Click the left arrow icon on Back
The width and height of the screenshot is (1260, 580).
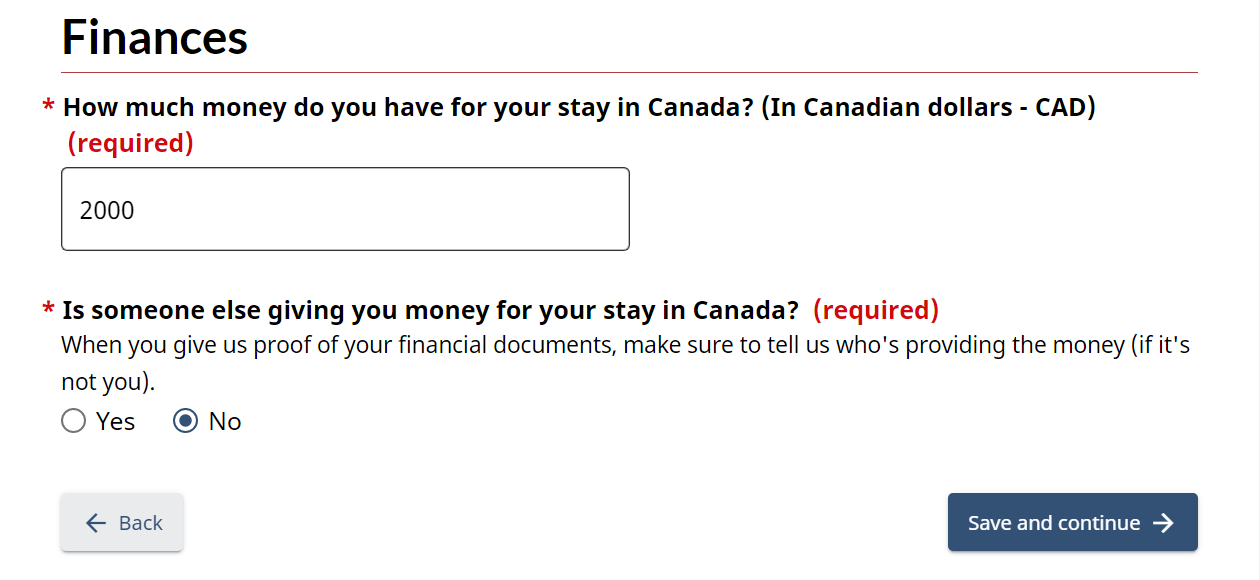point(96,523)
